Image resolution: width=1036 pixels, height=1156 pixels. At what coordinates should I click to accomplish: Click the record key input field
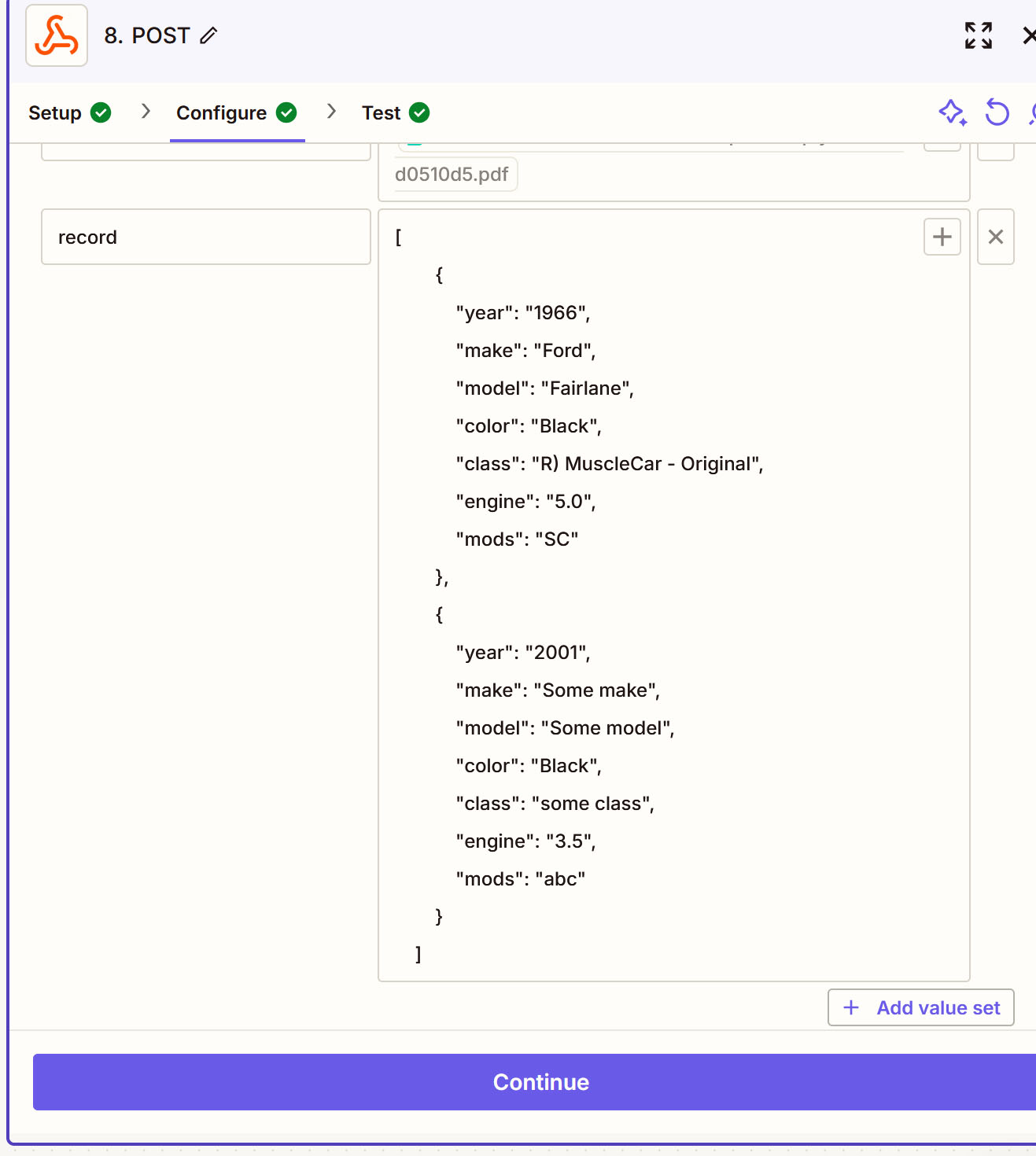[206, 237]
